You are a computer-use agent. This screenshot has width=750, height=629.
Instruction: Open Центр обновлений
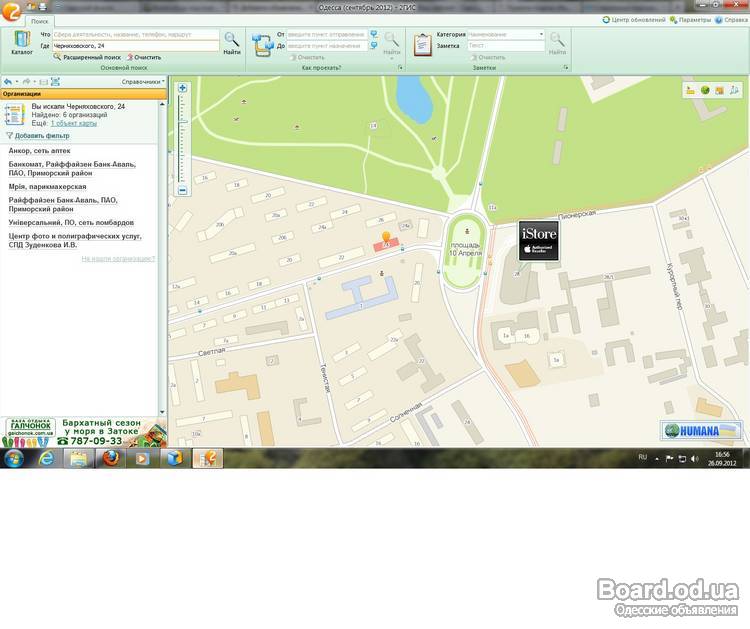(633, 19)
